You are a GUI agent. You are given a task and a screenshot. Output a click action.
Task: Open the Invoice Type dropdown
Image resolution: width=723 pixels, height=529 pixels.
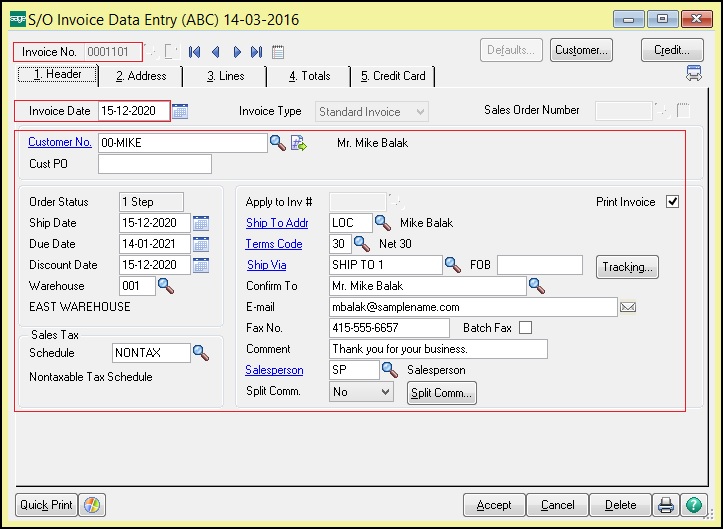click(x=420, y=112)
